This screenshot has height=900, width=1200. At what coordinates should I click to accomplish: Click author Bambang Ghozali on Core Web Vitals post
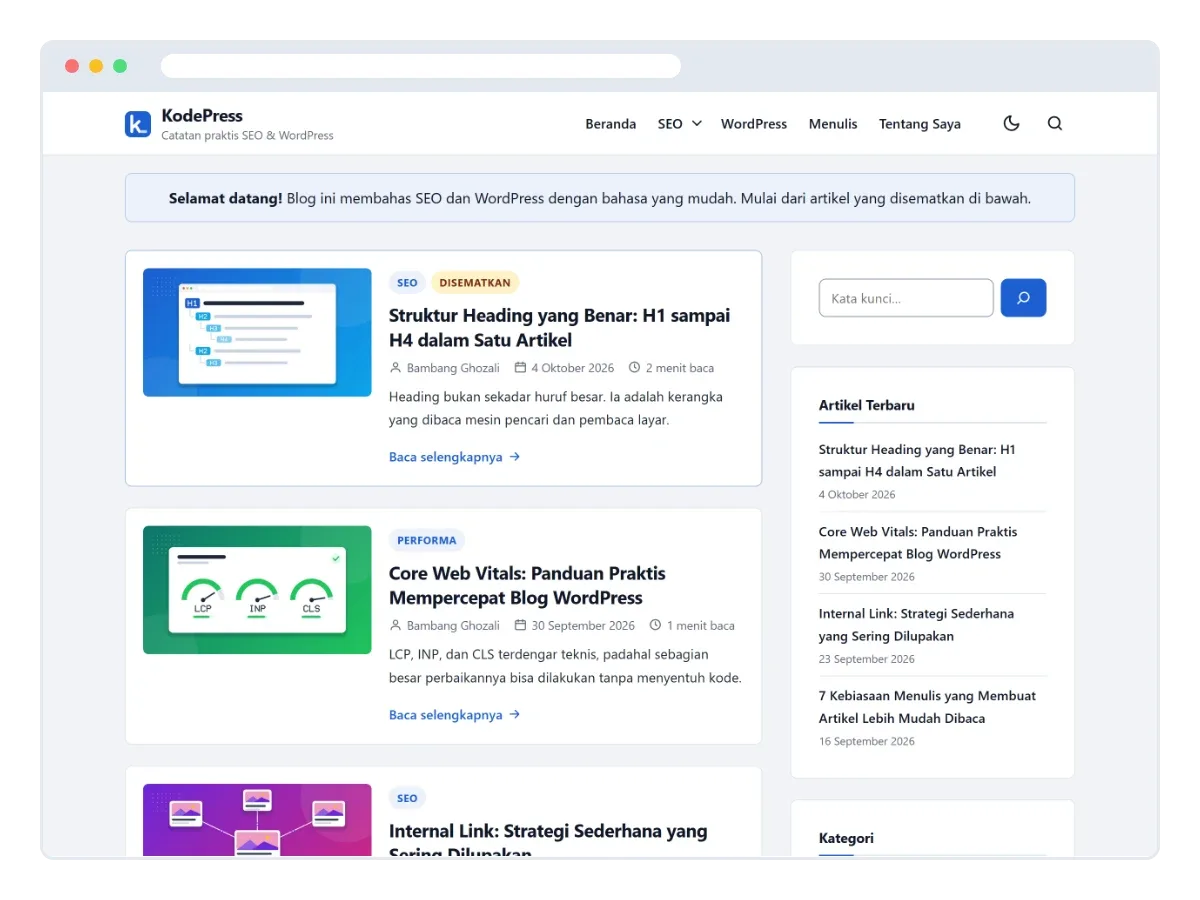point(444,626)
